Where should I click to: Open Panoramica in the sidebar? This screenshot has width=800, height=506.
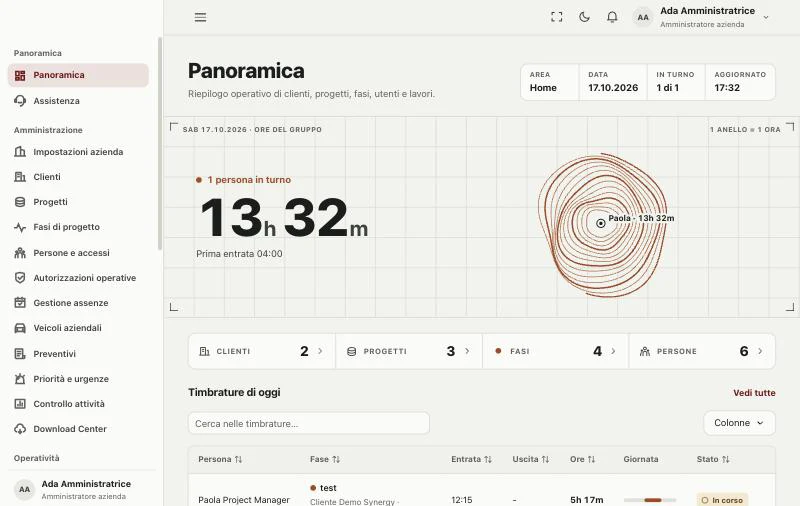(78, 75)
